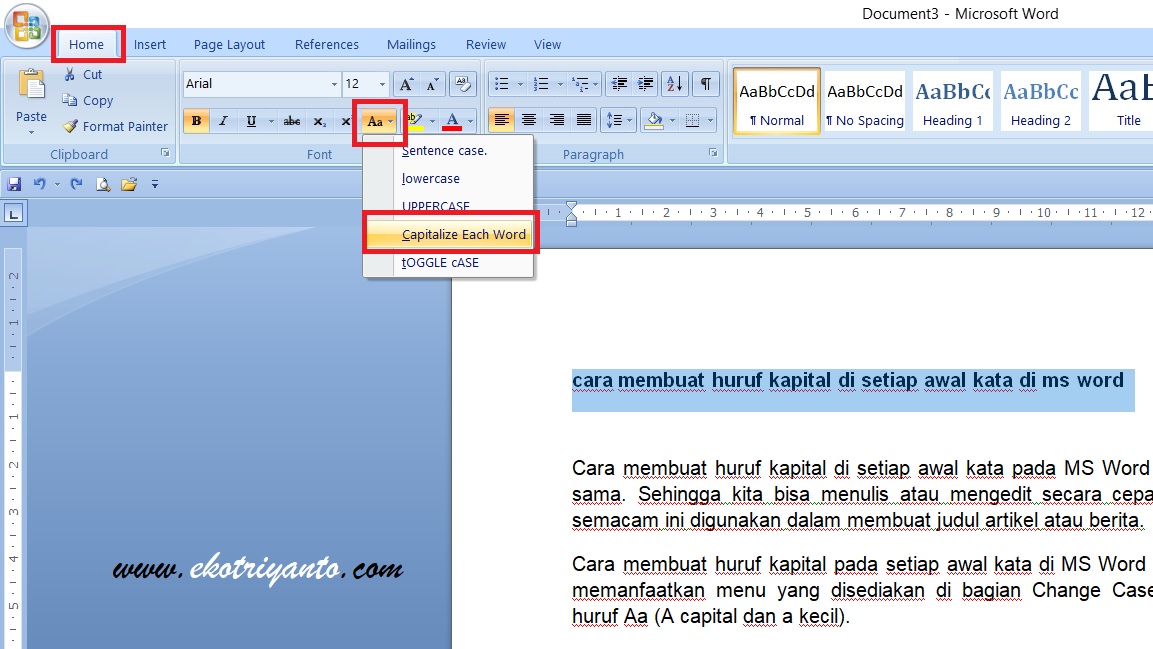Open the View tab

(547, 45)
